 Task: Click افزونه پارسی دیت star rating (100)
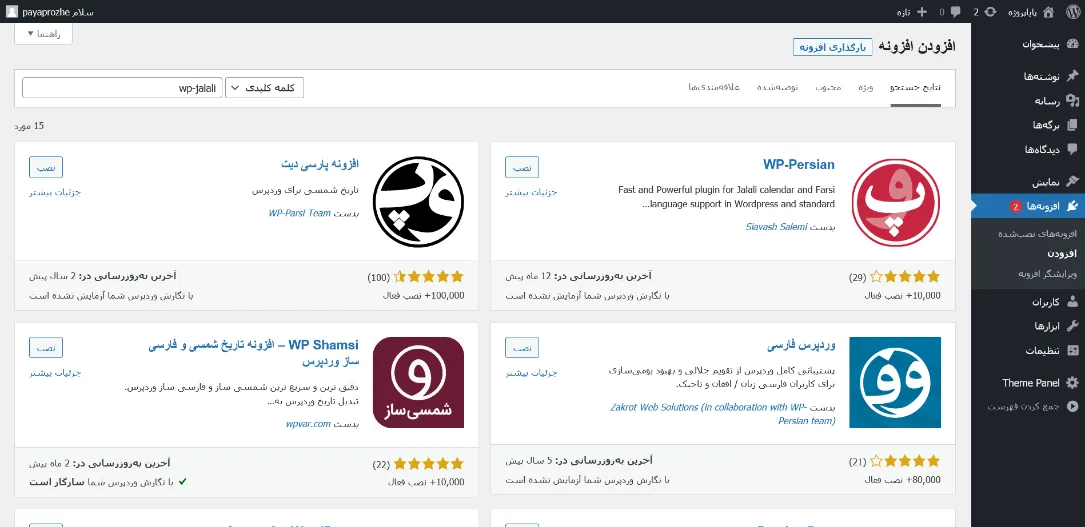tap(428, 277)
